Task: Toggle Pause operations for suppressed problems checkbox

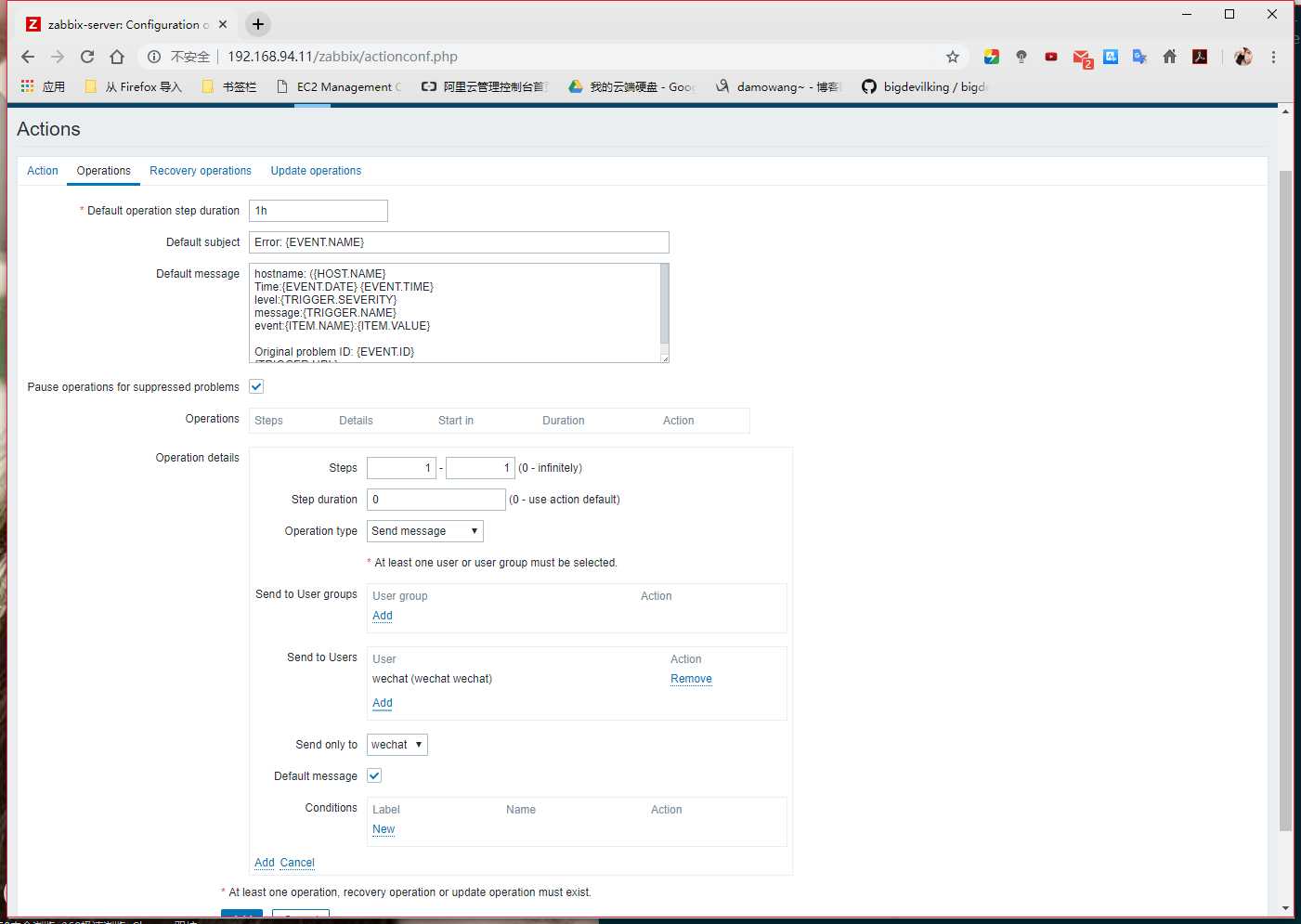Action: point(256,386)
